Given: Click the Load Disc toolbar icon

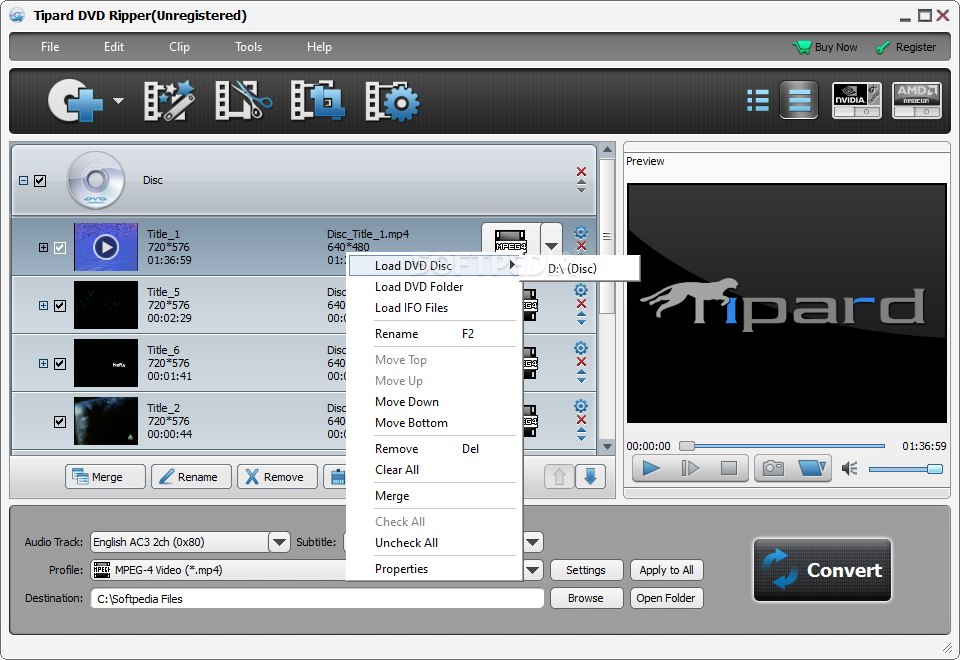Looking at the screenshot, I should coord(75,101).
